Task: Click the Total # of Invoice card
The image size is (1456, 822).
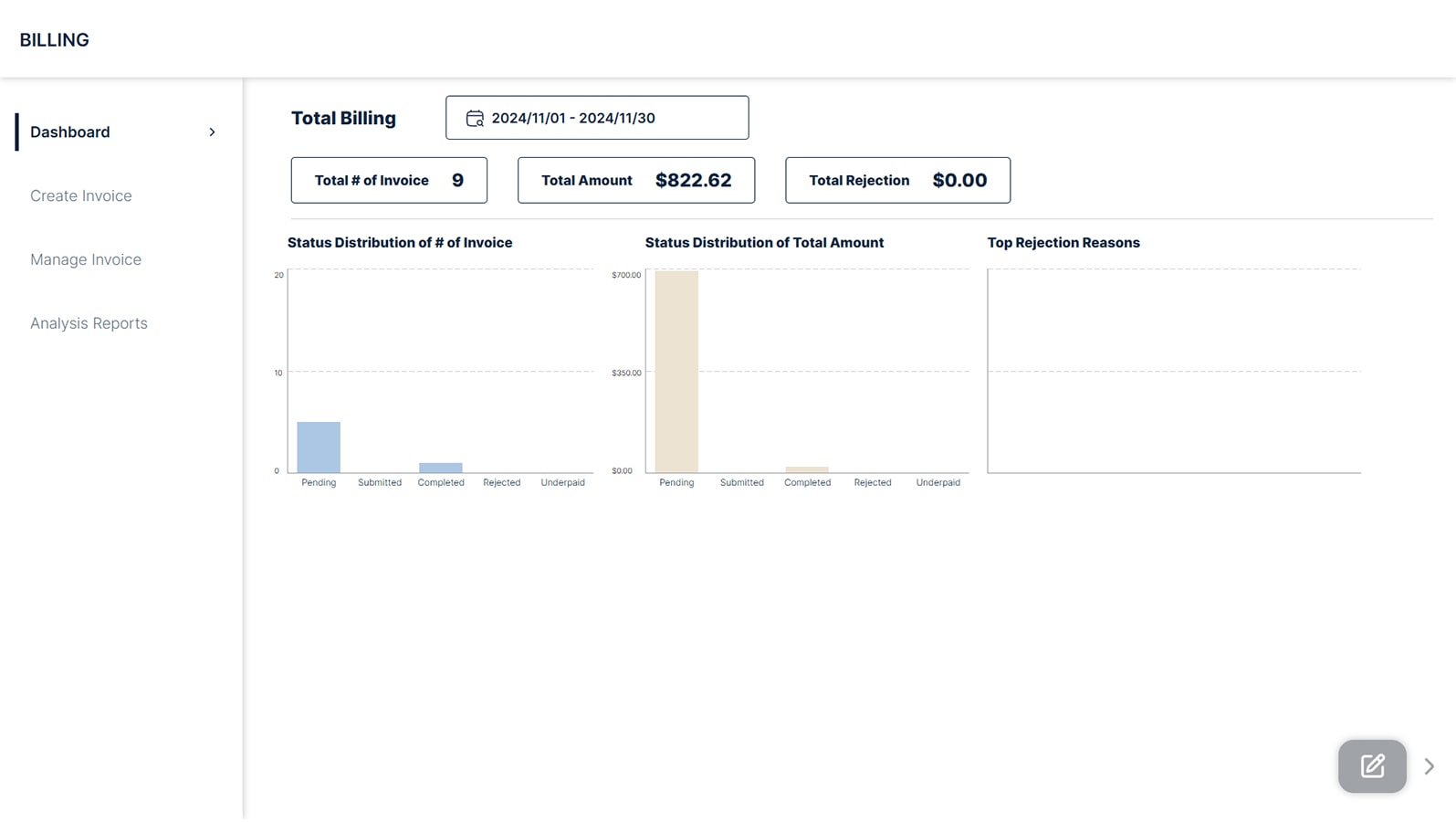Action: pos(389,180)
